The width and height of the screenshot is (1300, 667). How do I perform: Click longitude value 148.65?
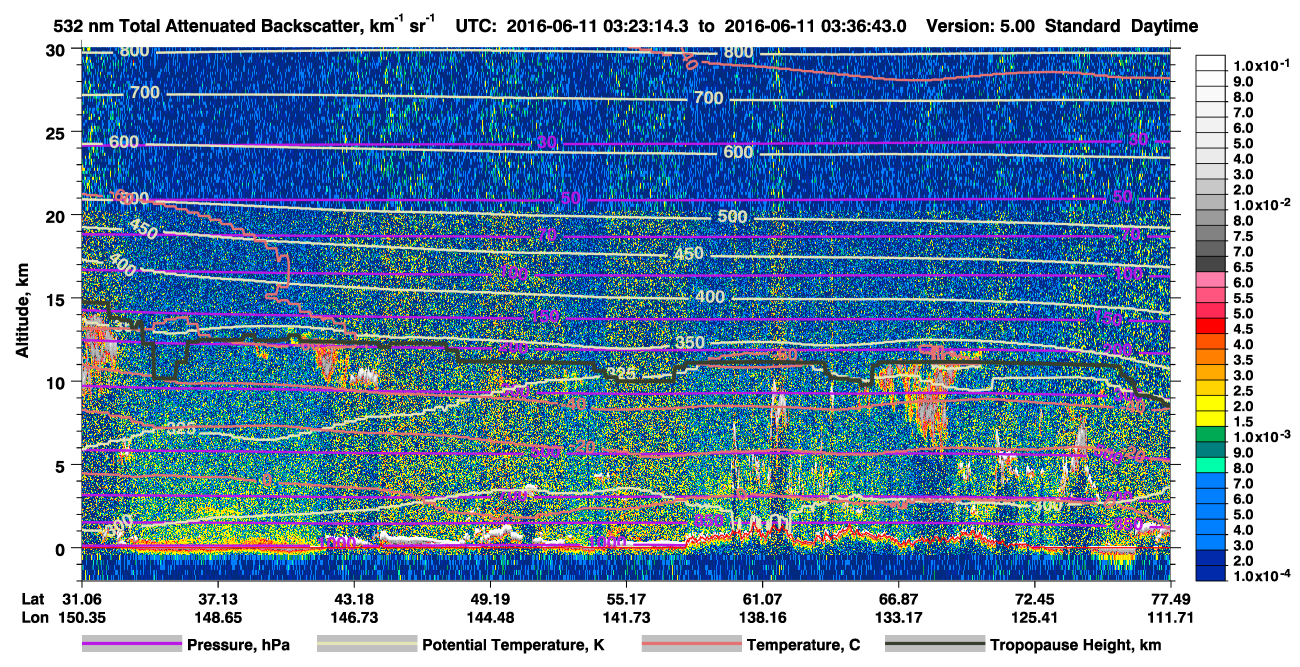(x=216, y=617)
